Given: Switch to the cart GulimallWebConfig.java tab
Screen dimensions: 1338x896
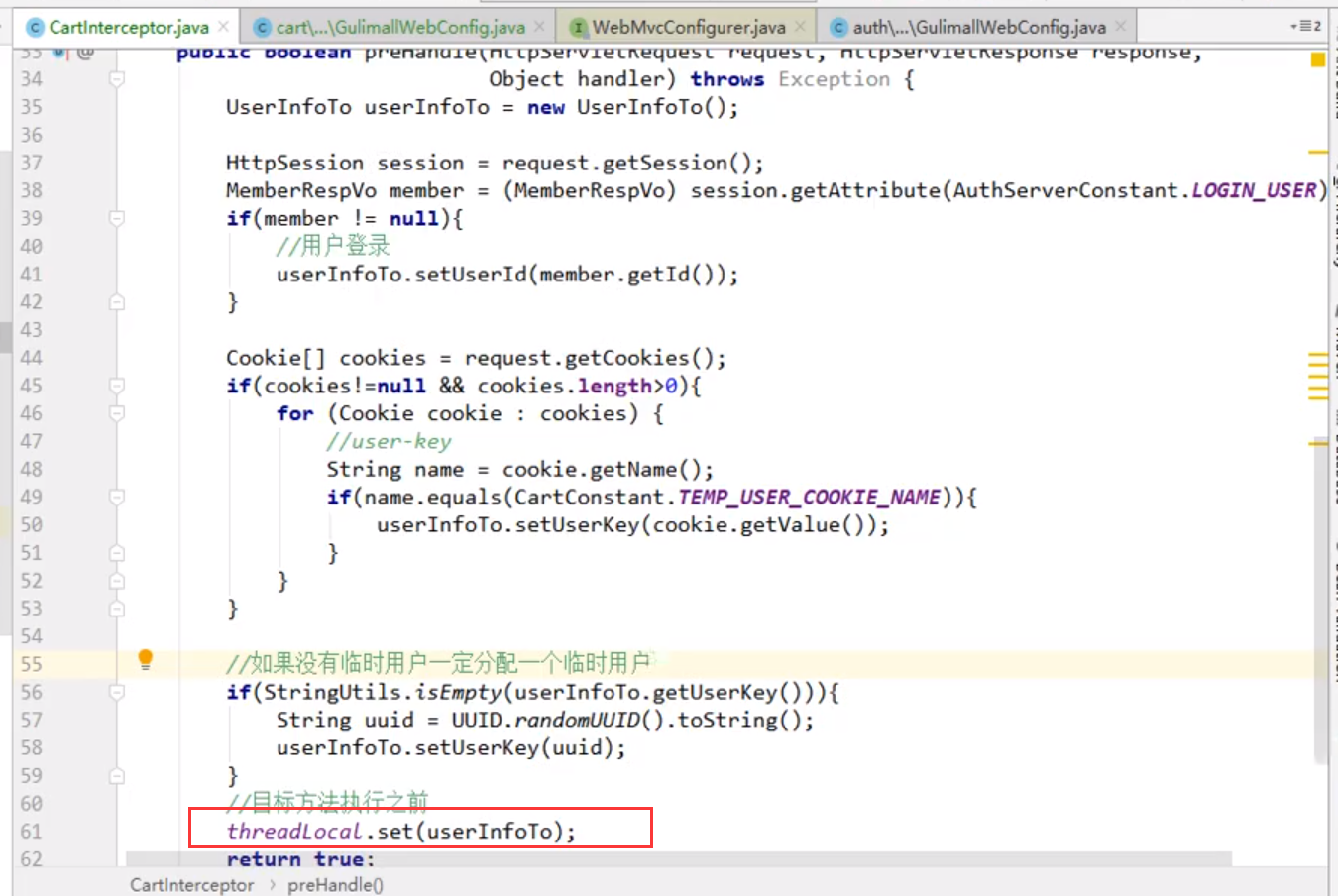Looking at the screenshot, I should click(x=400, y=27).
